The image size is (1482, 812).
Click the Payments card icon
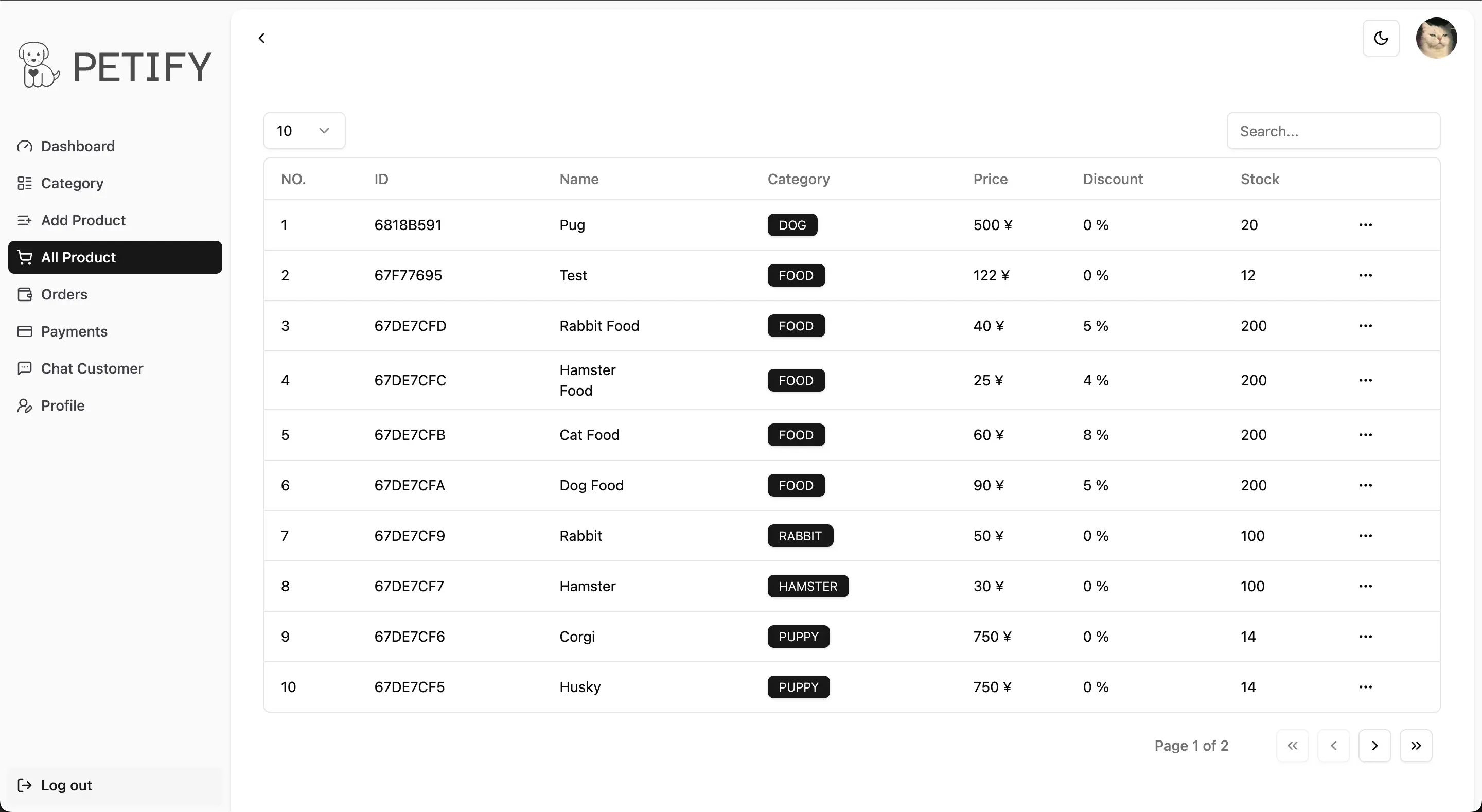(25, 331)
